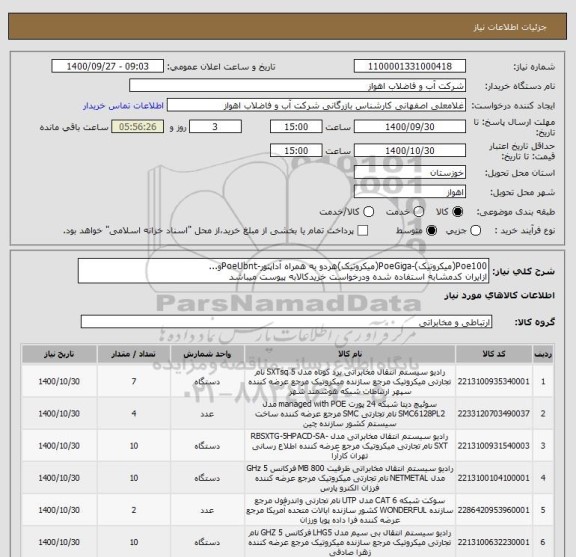The height and width of the screenshot is (557, 576).
Task: Click the price validity time 15:00 field
Action: click(296, 151)
